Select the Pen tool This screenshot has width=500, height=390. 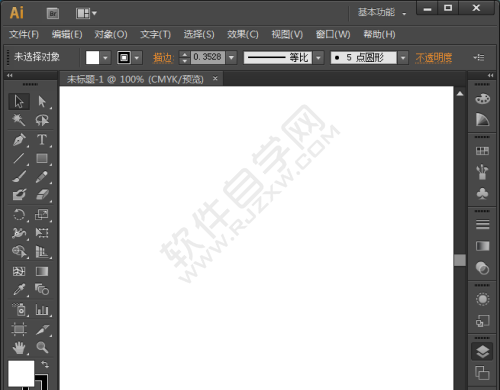point(19,140)
